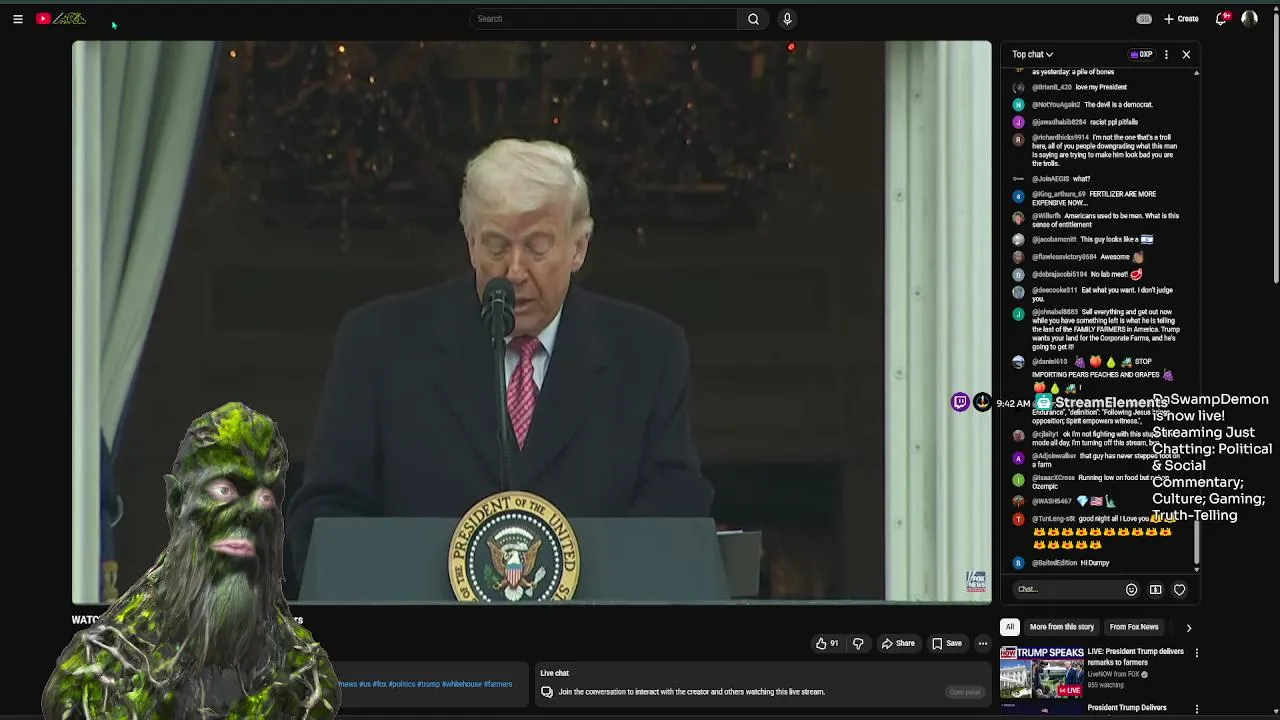The width and height of the screenshot is (1280, 720).
Task: Open the account avatar menu
Action: coord(1249,19)
